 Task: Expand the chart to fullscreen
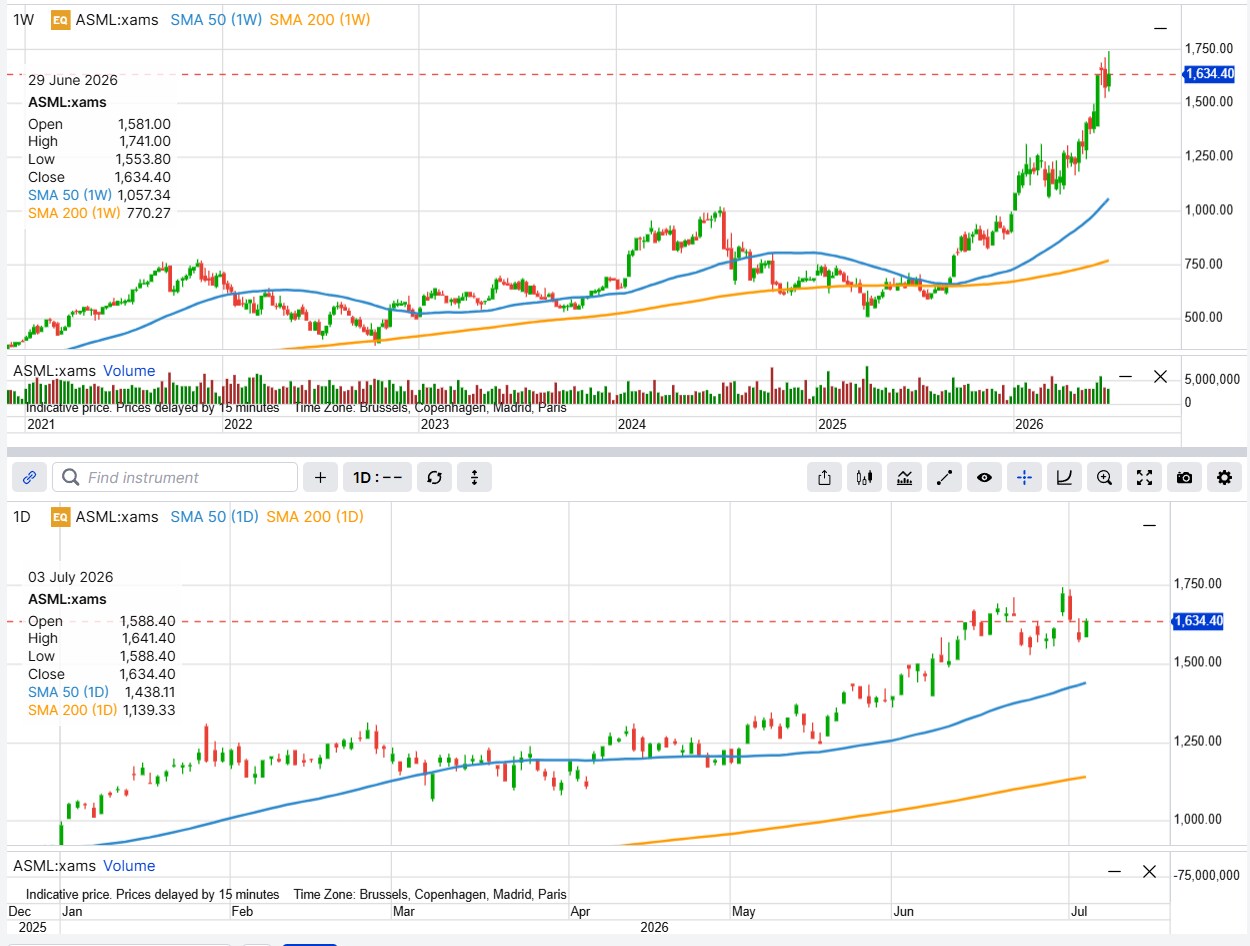click(1144, 478)
